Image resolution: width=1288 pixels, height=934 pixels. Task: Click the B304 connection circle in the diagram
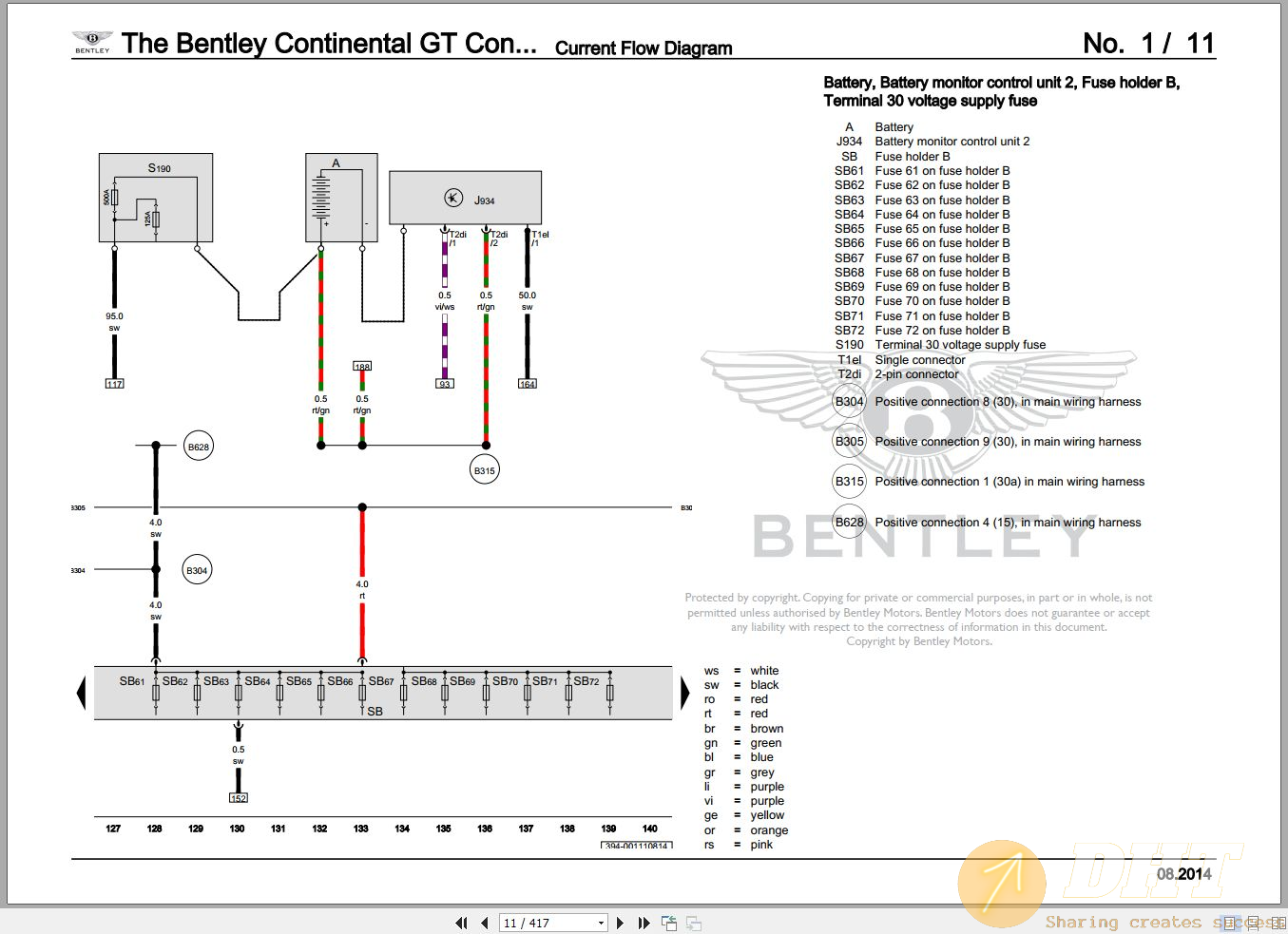point(197,570)
